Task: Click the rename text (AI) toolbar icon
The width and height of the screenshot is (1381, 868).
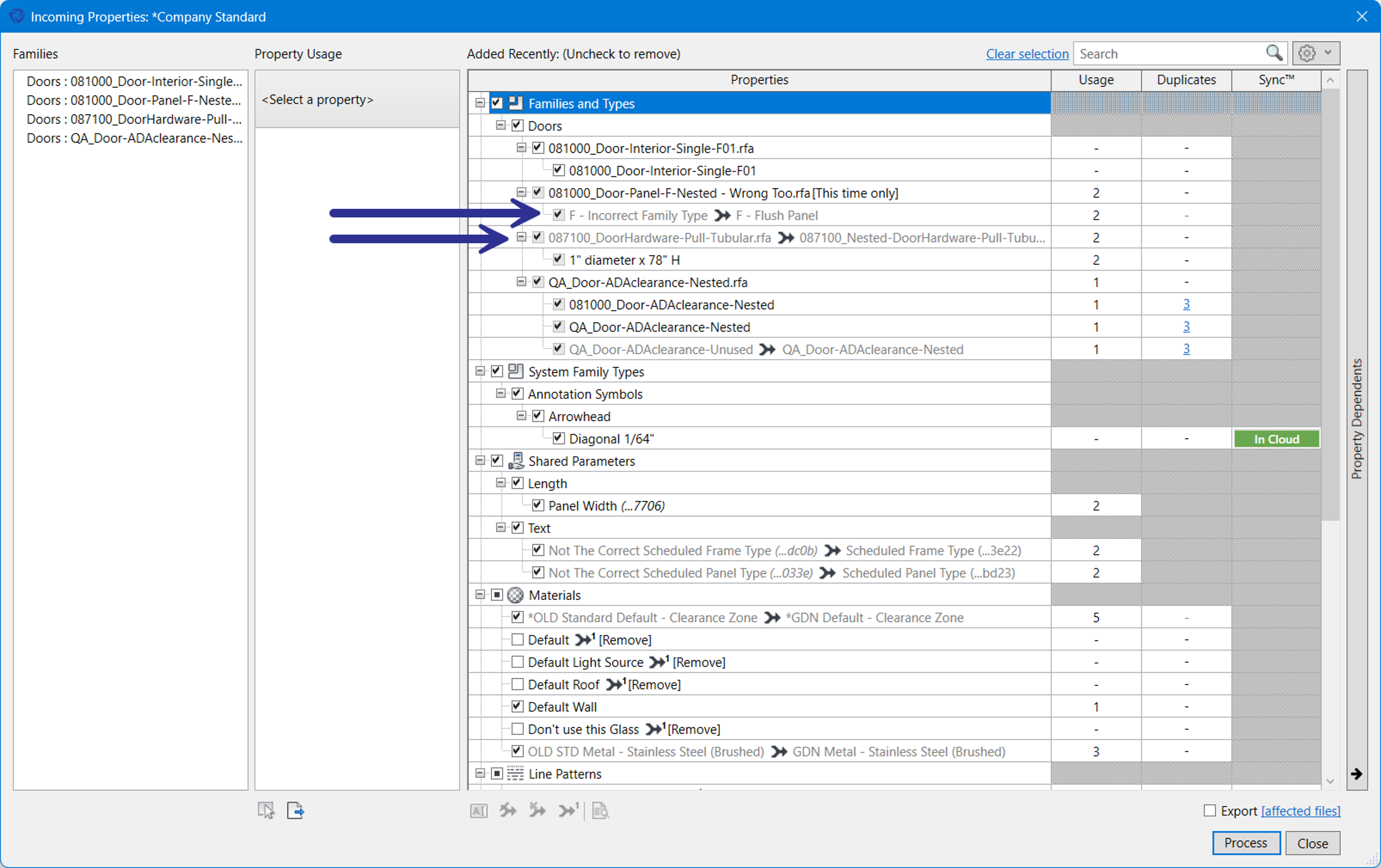Action: pyautogui.click(x=479, y=811)
